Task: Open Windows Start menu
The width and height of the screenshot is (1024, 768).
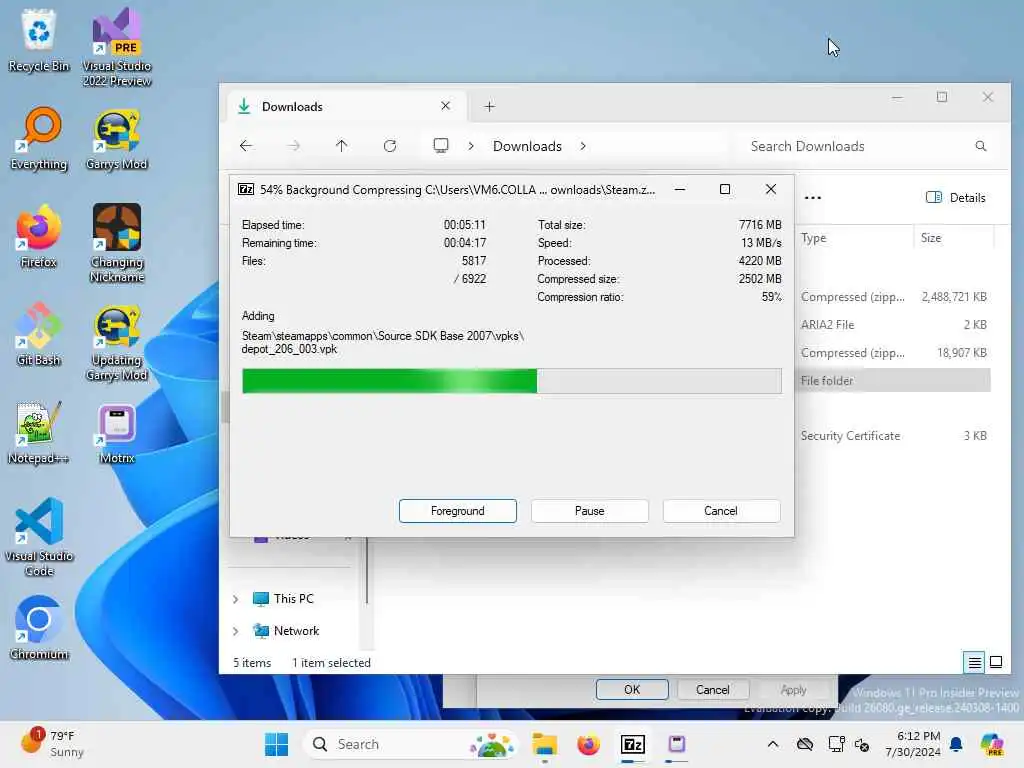Action: tap(276, 744)
